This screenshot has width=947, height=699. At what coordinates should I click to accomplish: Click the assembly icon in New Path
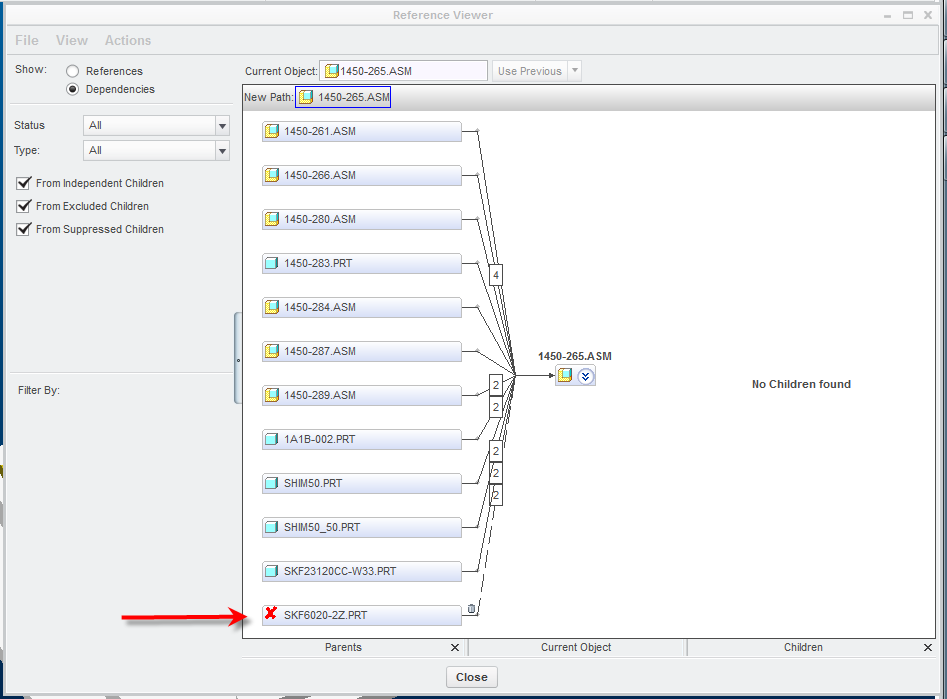click(x=306, y=97)
